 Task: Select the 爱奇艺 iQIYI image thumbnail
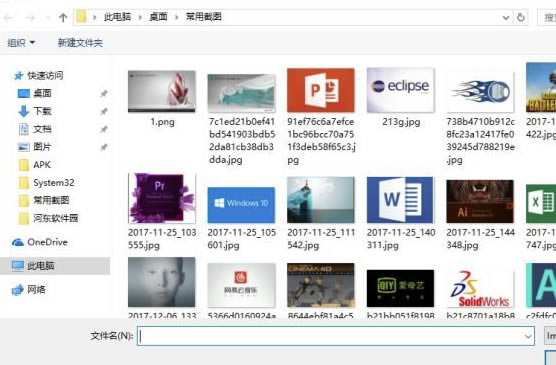pos(400,288)
